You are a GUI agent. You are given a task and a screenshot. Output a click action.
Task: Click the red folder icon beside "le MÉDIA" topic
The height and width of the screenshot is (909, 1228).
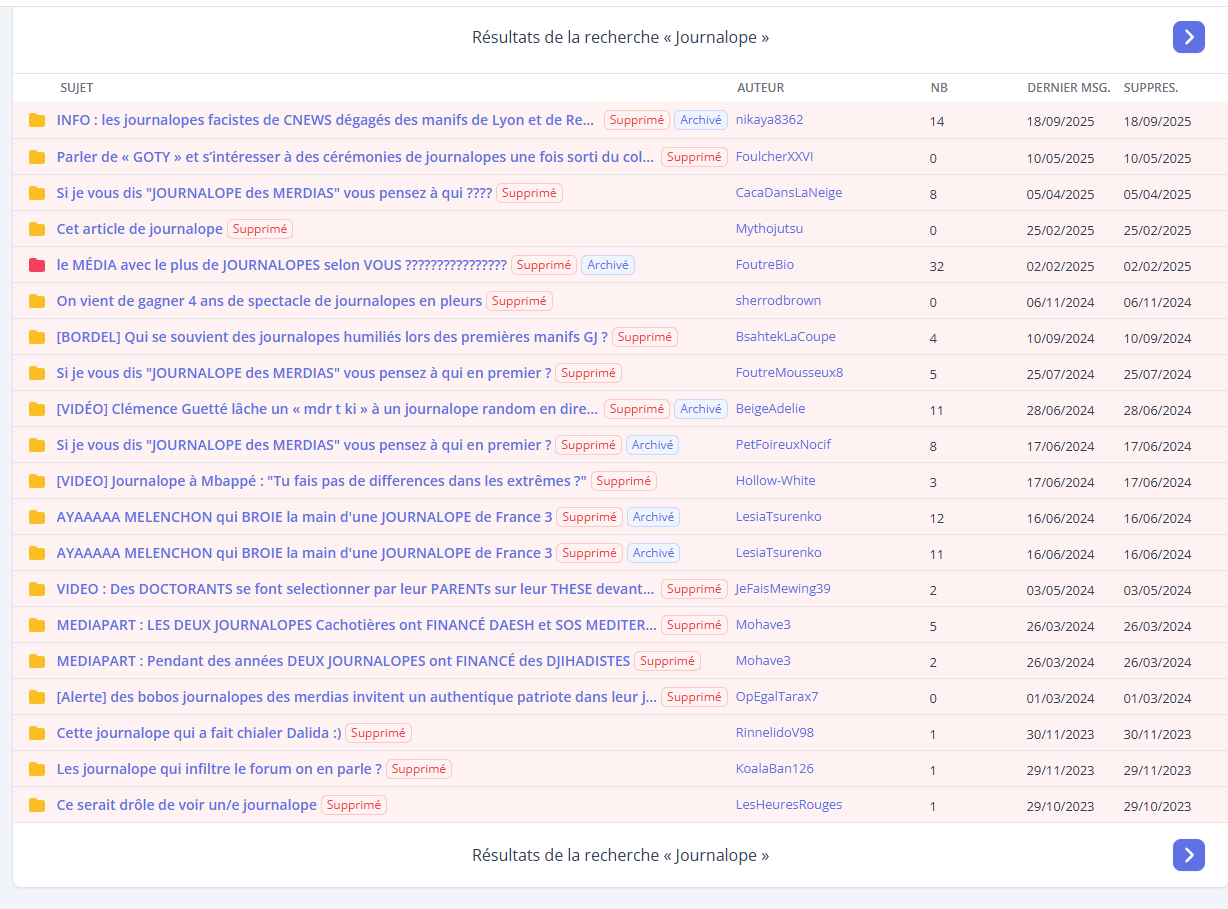point(37,265)
